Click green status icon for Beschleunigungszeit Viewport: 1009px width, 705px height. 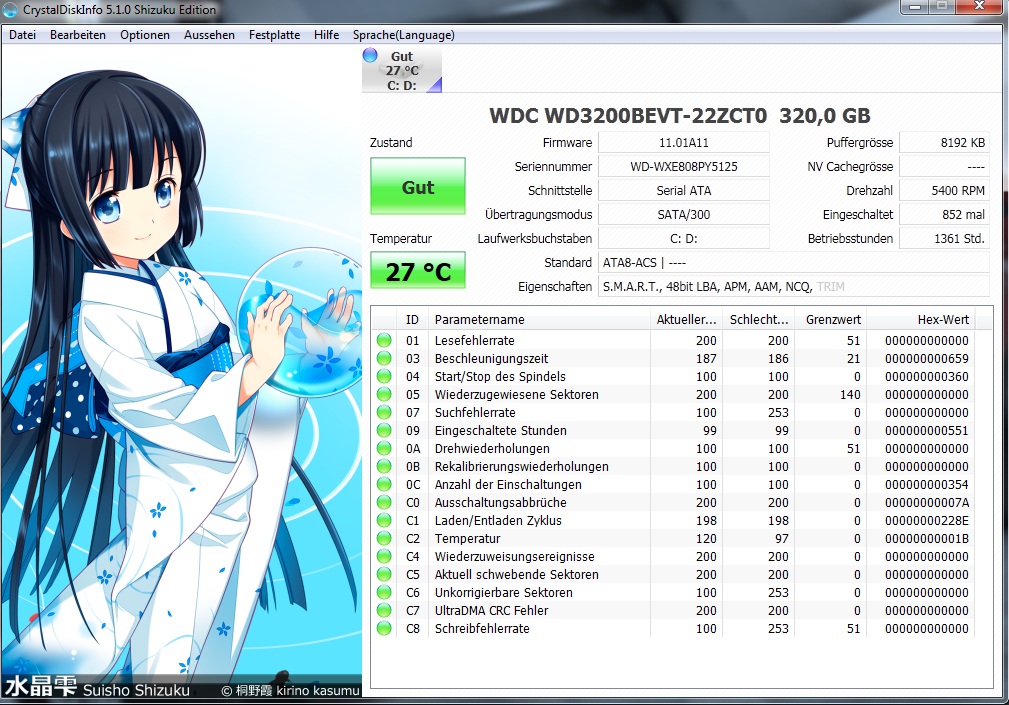tap(384, 358)
